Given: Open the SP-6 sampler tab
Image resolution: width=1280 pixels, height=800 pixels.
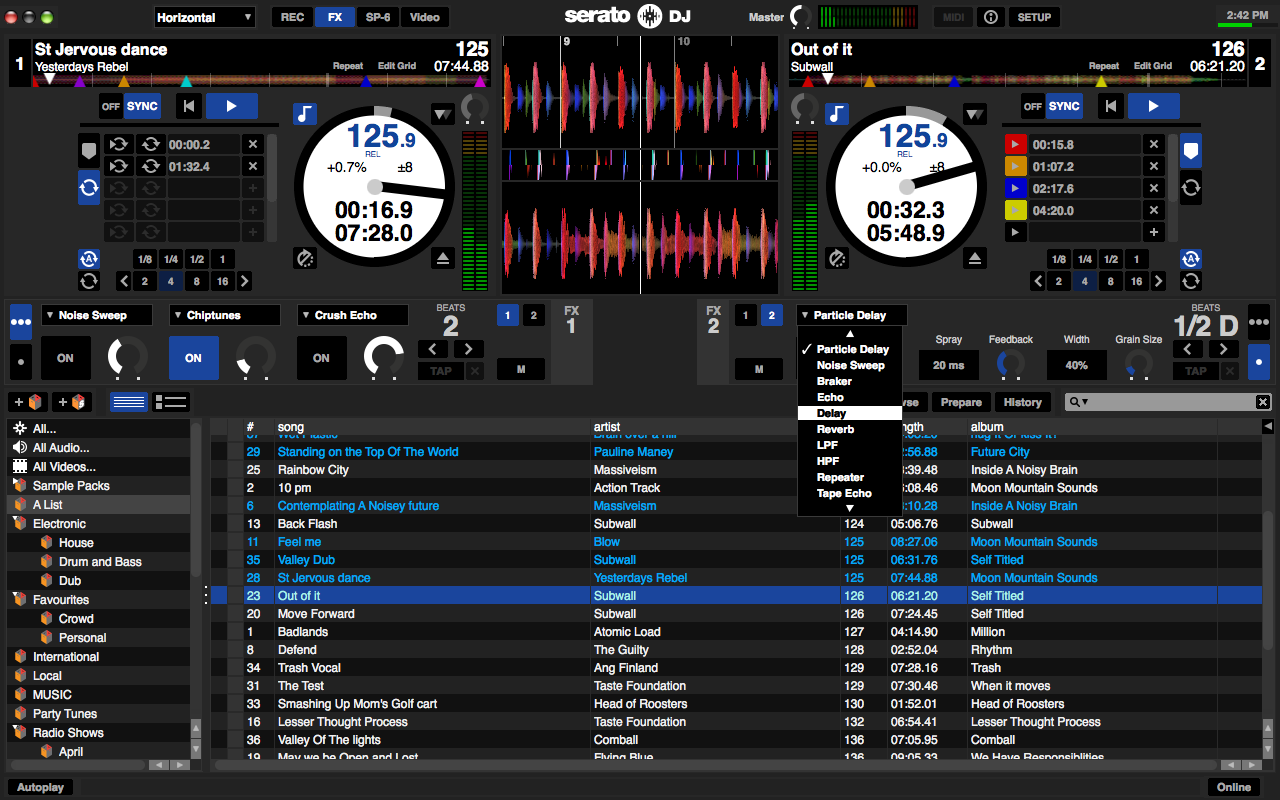Looking at the screenshot, I should (x=378, y=17).
